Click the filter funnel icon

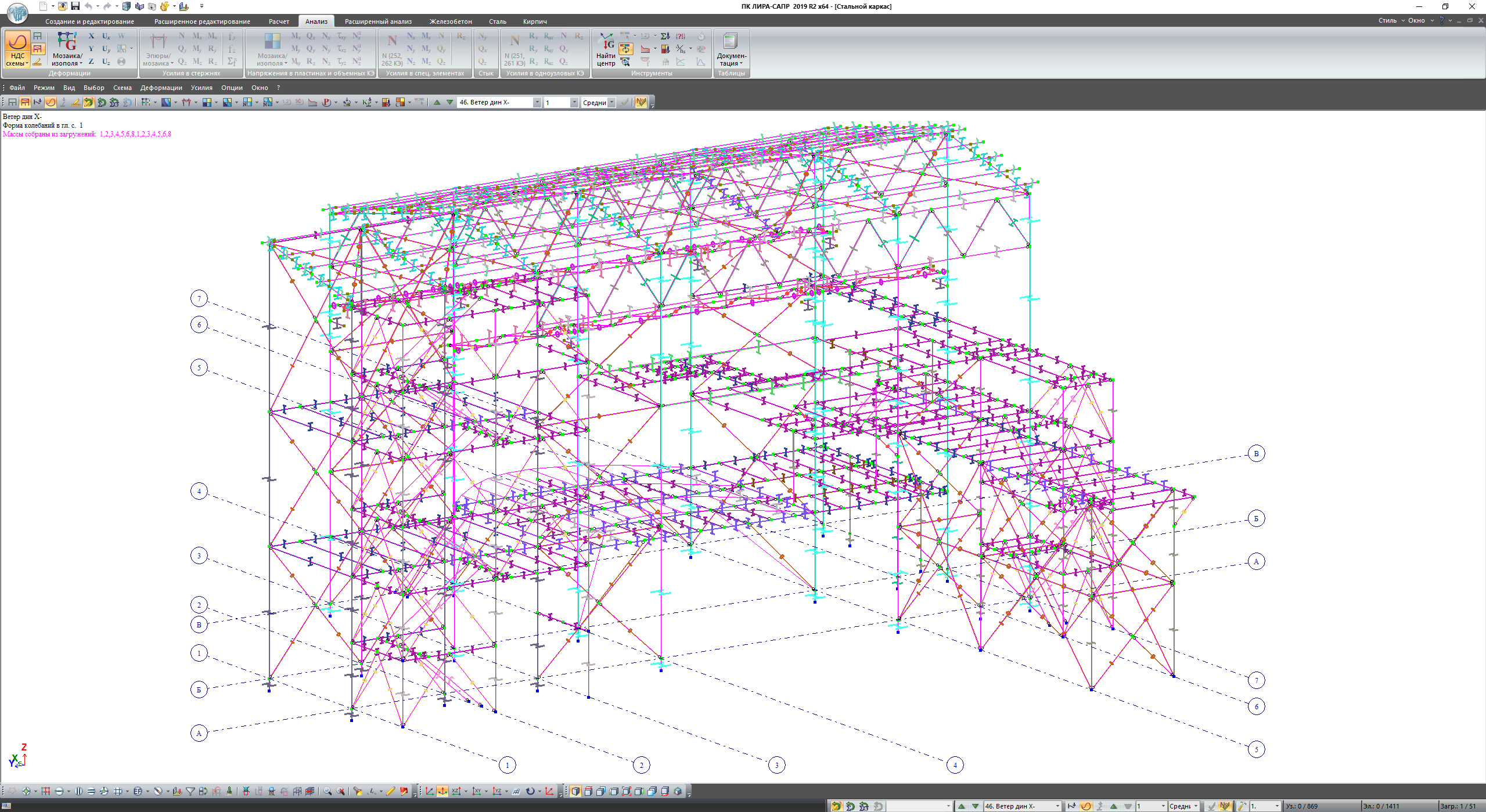pos(190,791)
